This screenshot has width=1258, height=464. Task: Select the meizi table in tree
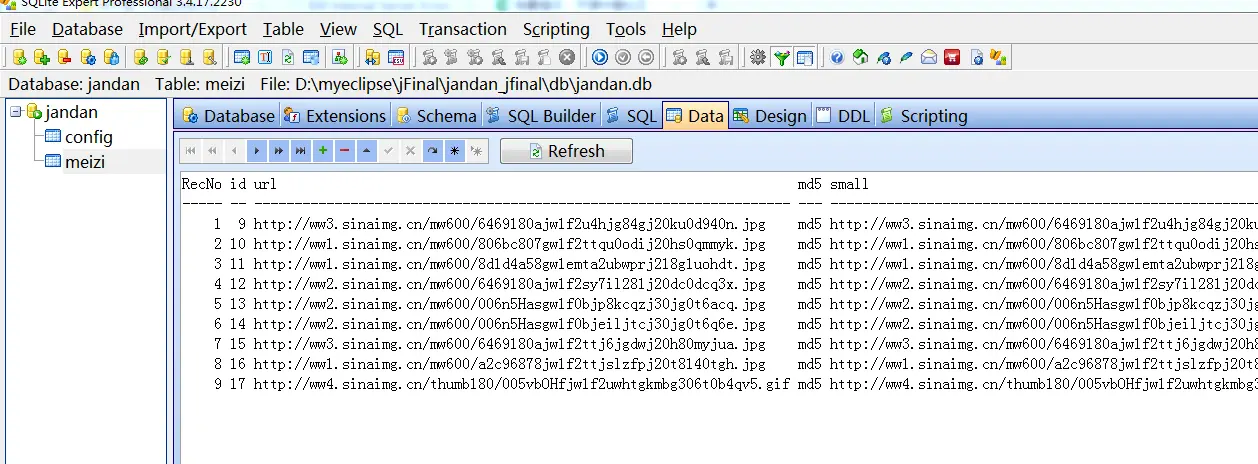click(85, 161)
